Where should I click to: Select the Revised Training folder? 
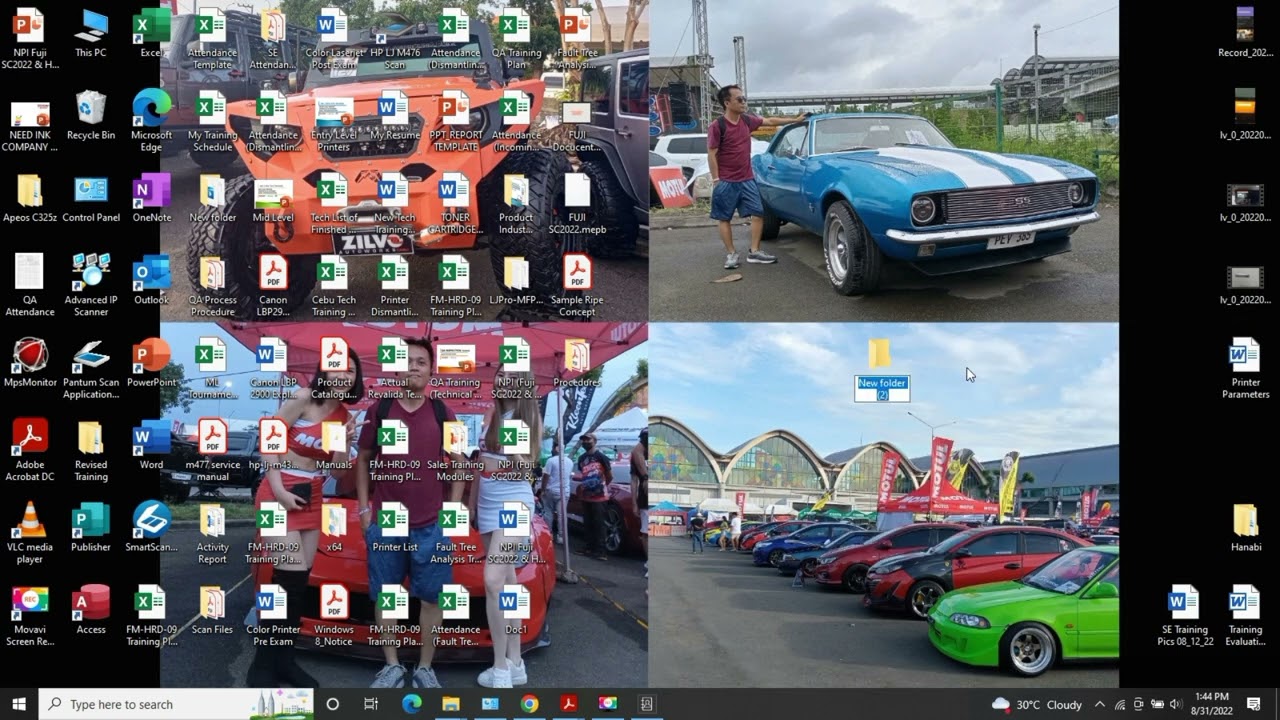coord(91,451)
